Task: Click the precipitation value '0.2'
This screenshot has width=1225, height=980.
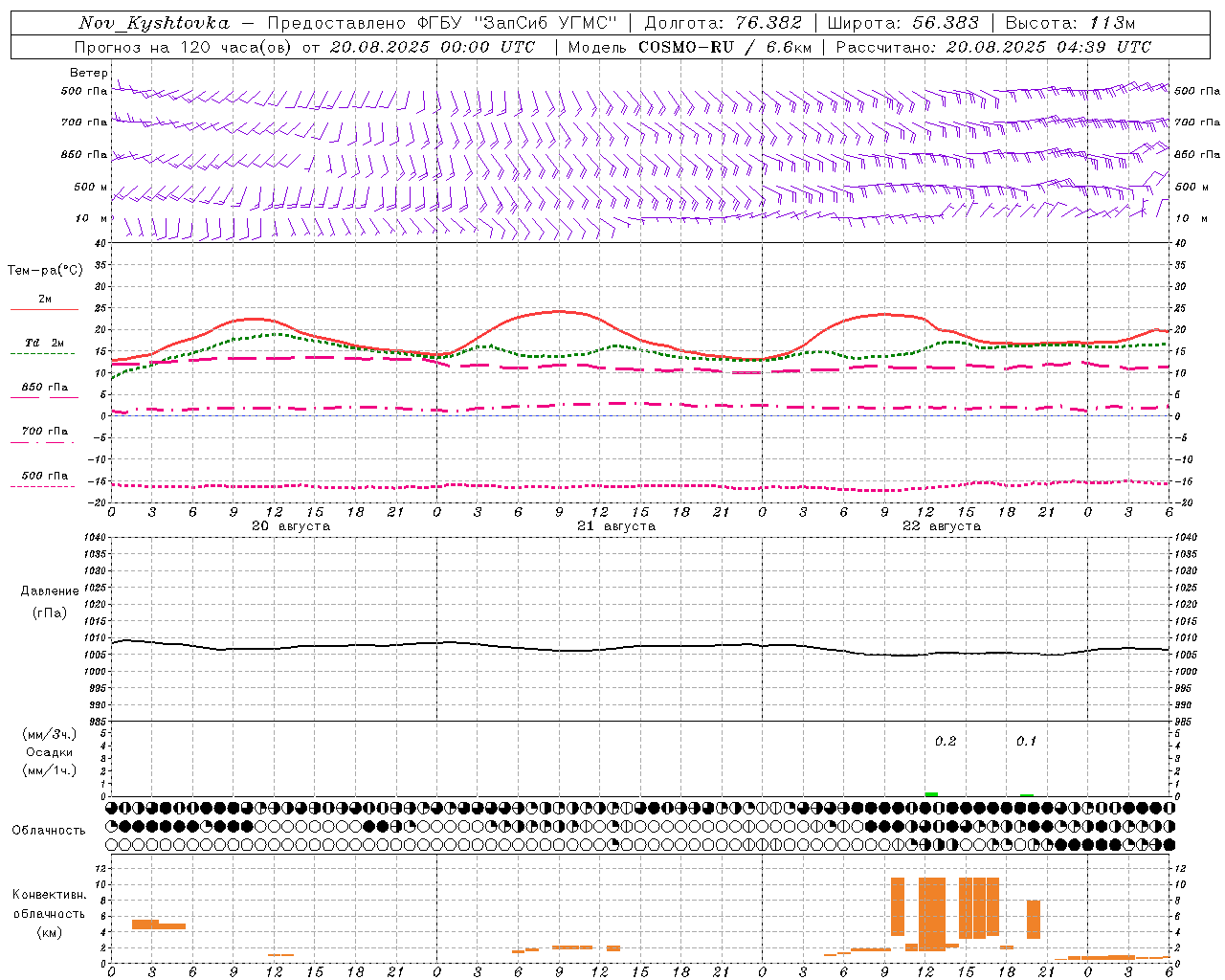Action: tap(946, 741)
